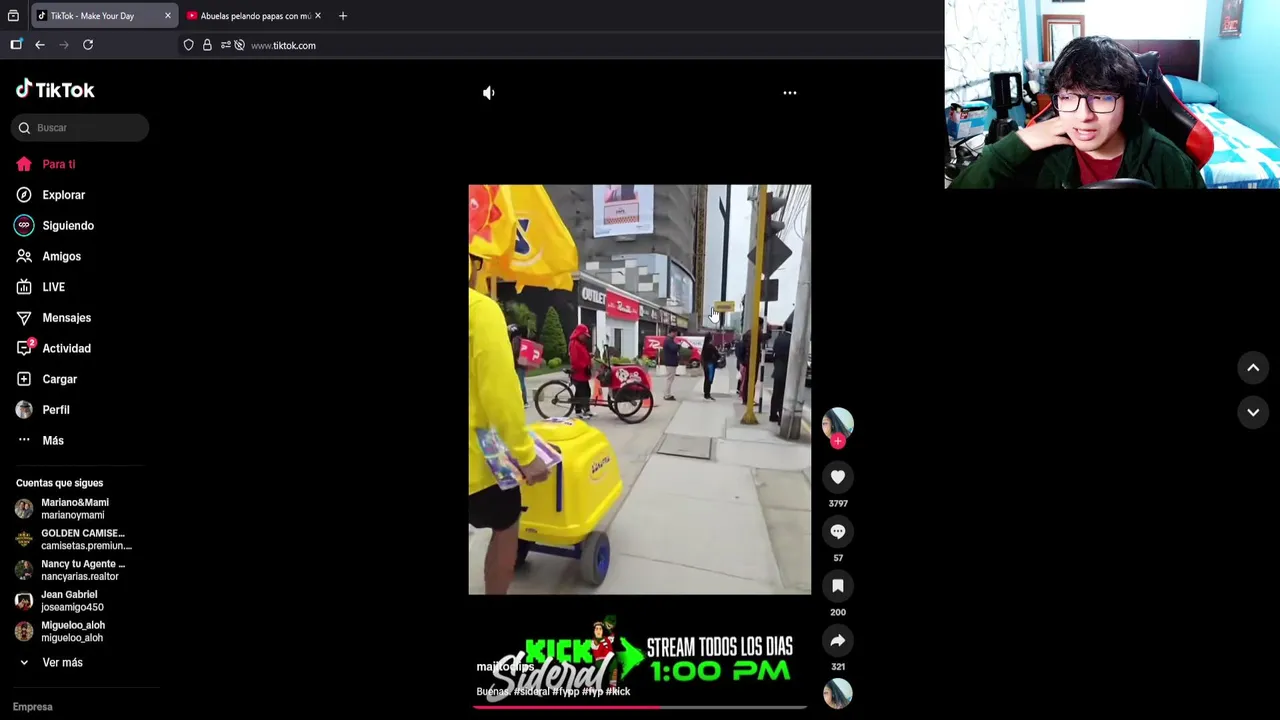Click the padlock site info icon

207,45
